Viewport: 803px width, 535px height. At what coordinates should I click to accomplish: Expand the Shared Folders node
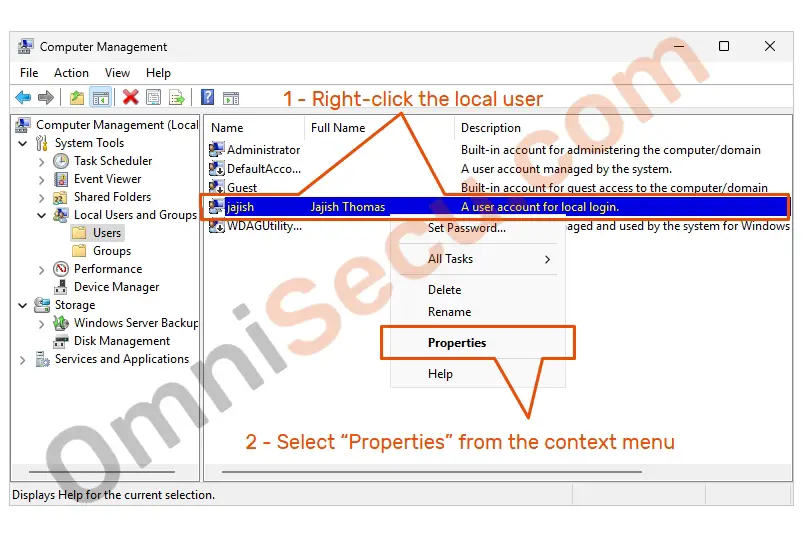pos(41,198)
